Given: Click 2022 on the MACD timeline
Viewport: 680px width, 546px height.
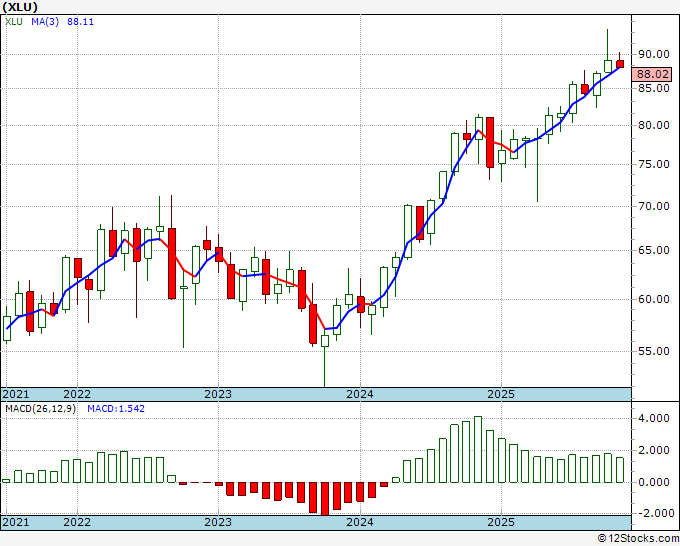Looking at the screenshot, I should pos(77,522).
